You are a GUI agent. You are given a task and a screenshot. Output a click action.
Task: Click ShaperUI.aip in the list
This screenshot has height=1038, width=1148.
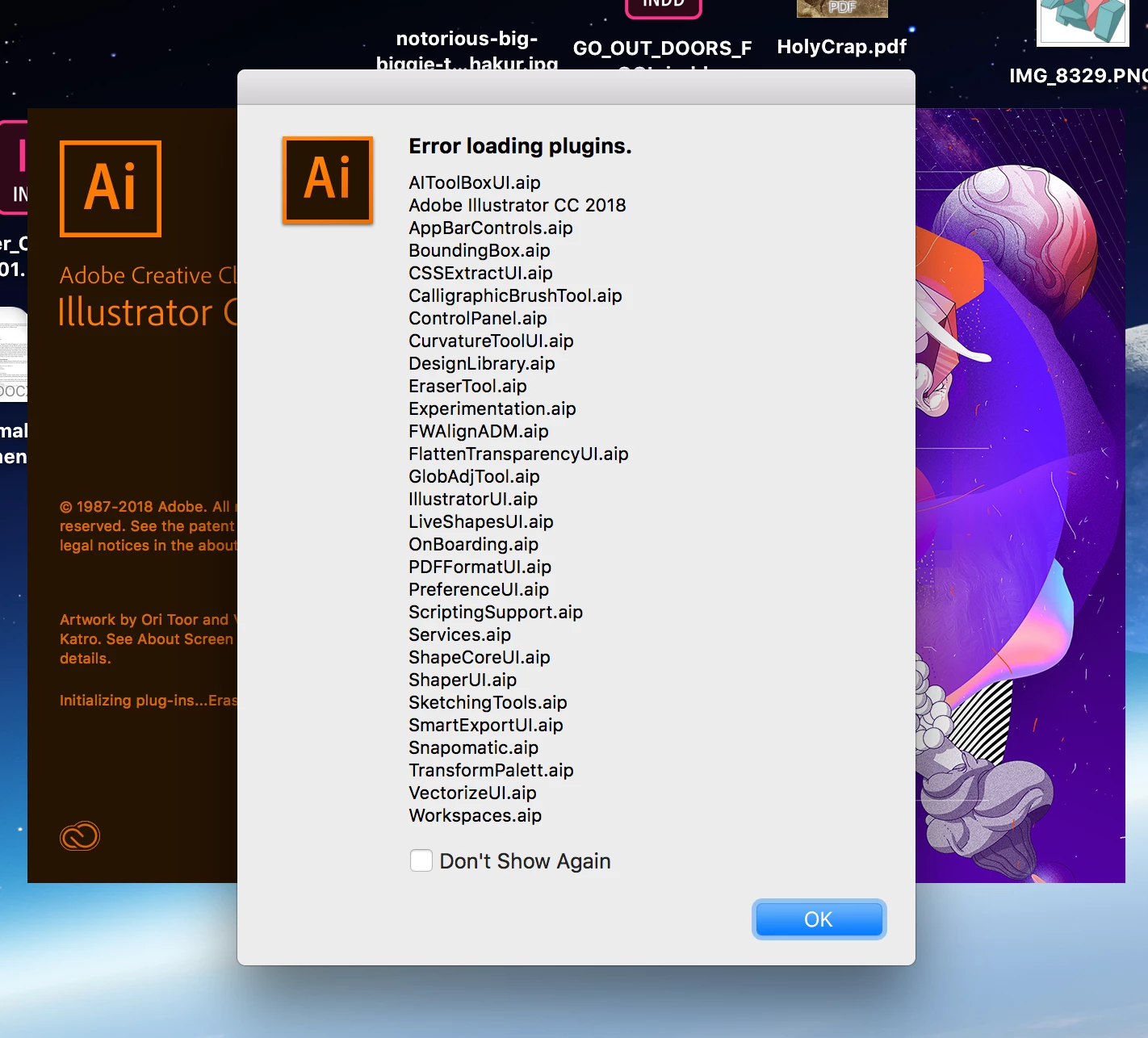(463, 680)
